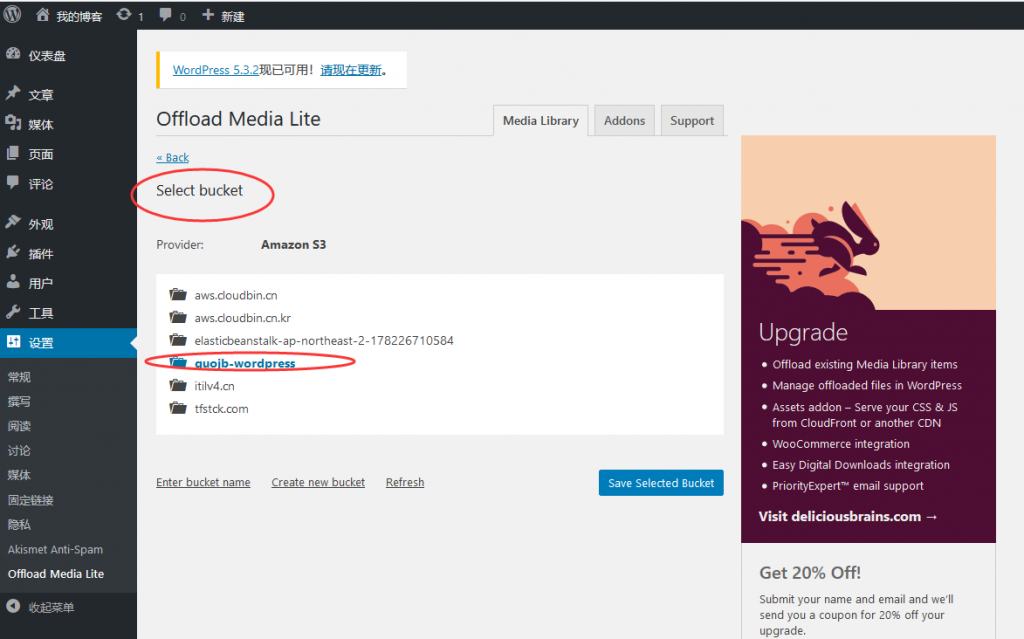
Task: Click 文章 posts label
Action: pos(40,94)
